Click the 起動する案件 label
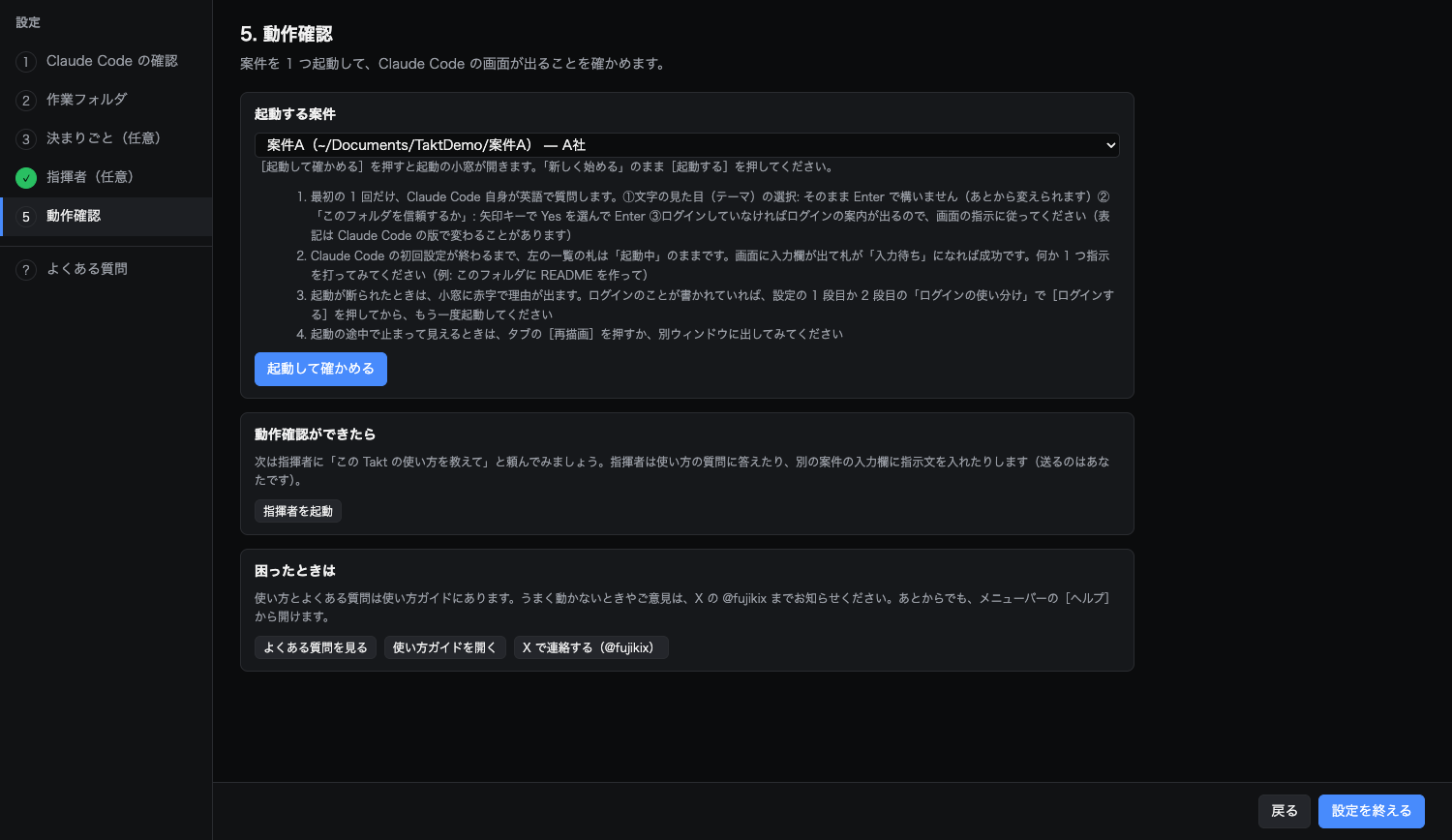Viewport: 1452px width, 840px height. pos(295,114)
